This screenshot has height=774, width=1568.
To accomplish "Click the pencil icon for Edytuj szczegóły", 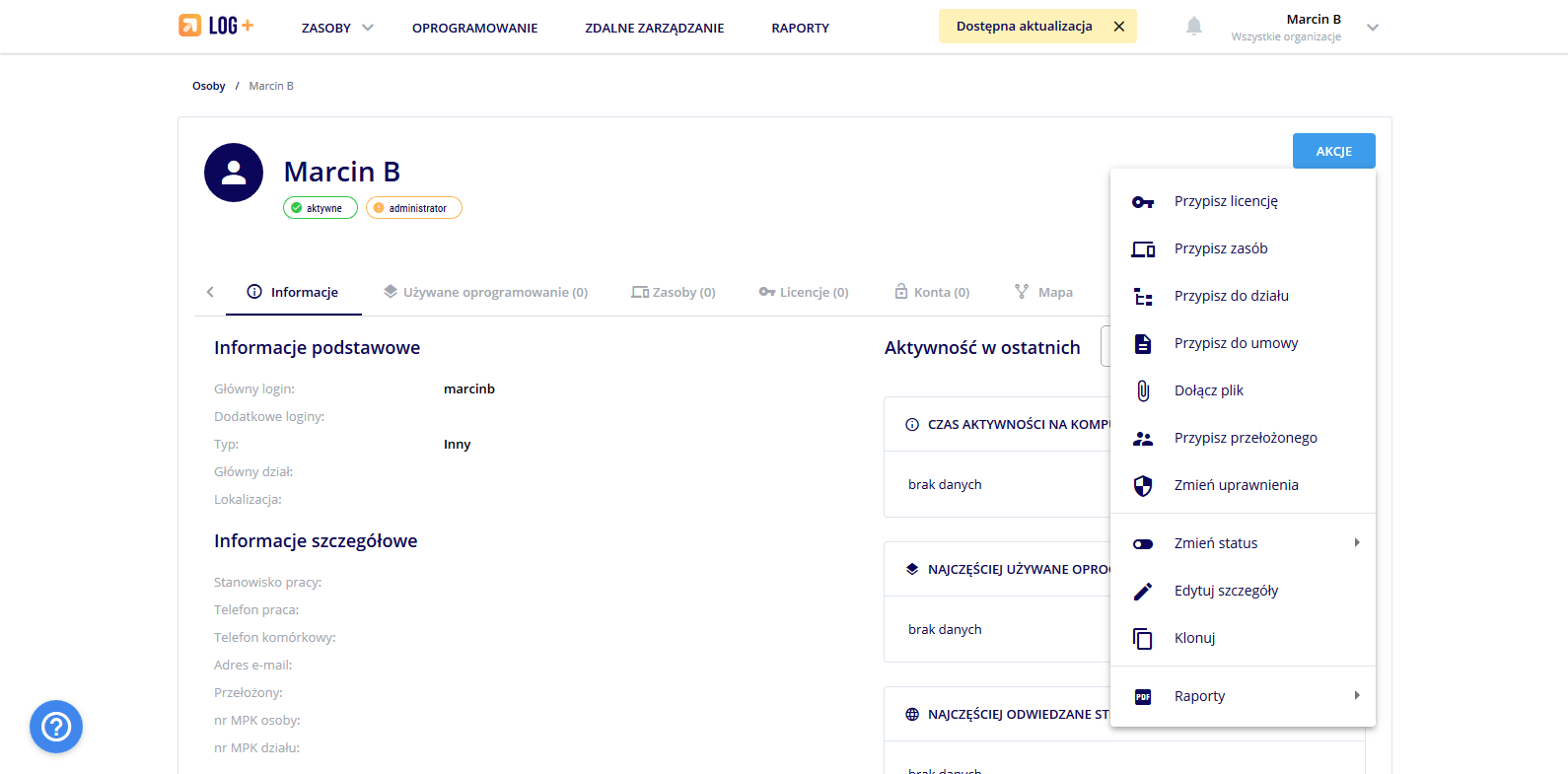I will [x=1143, y=592].
